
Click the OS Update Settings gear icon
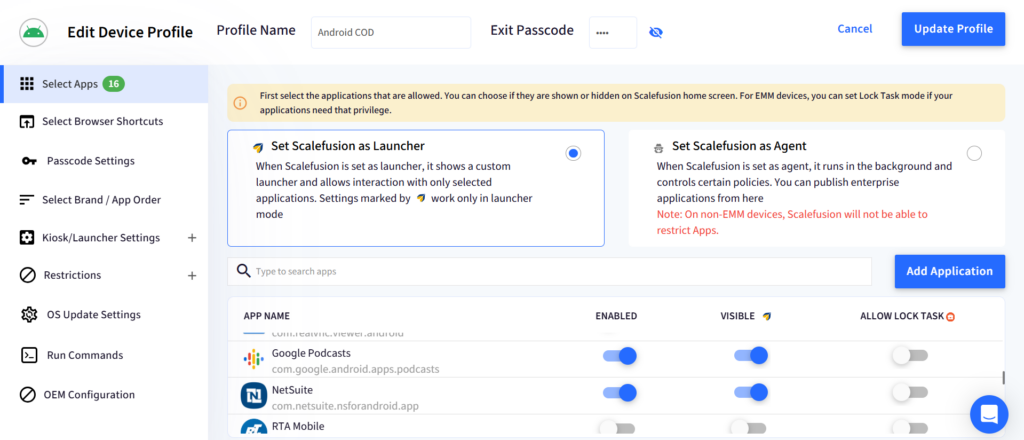click(x=29, y=315)
